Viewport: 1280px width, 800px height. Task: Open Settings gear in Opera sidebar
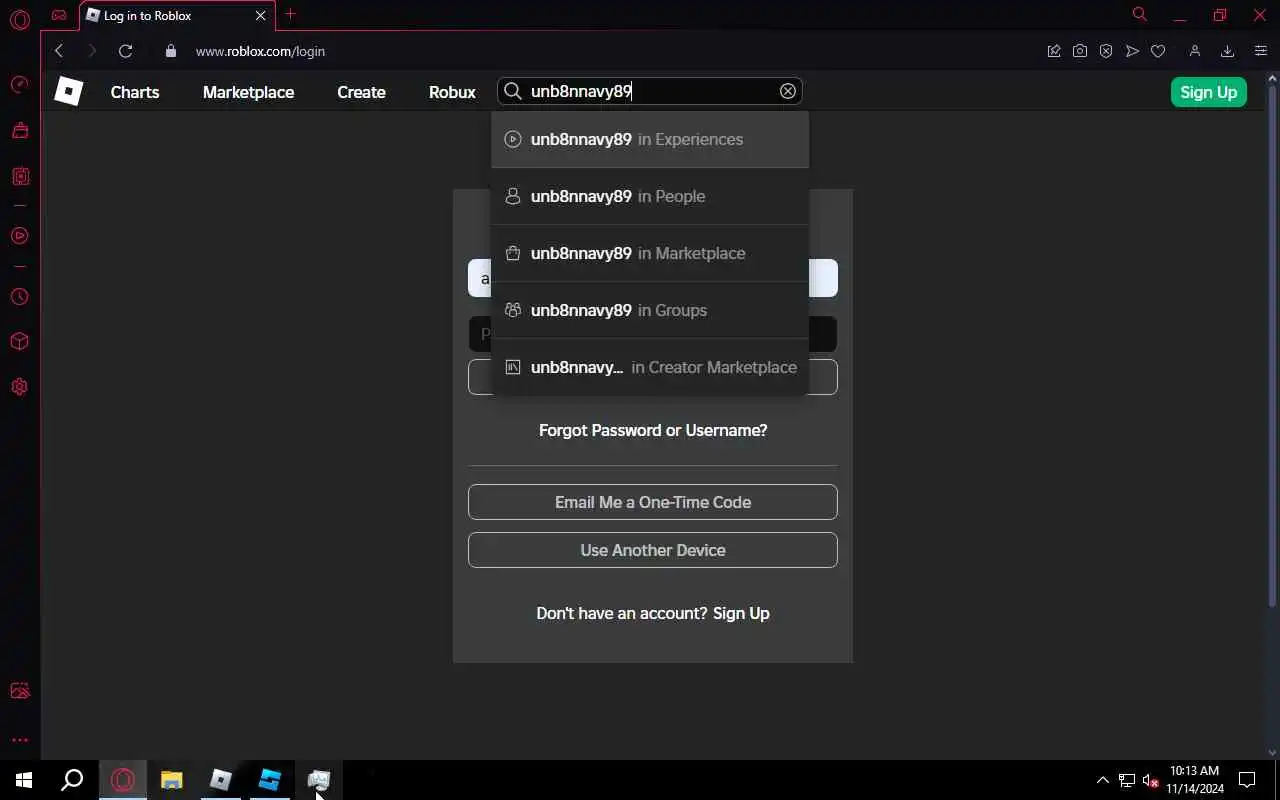click(19, 387)
